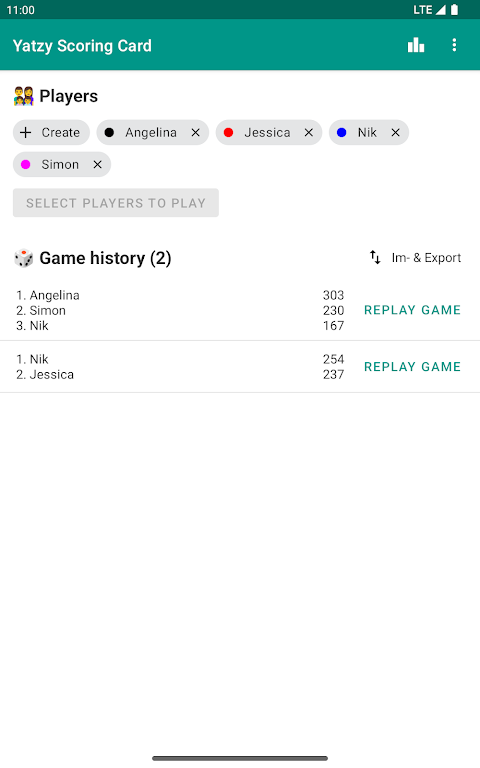Open the three-dot overflow menu
Screen dimensions: 480x768
click(x=454, y=45)
